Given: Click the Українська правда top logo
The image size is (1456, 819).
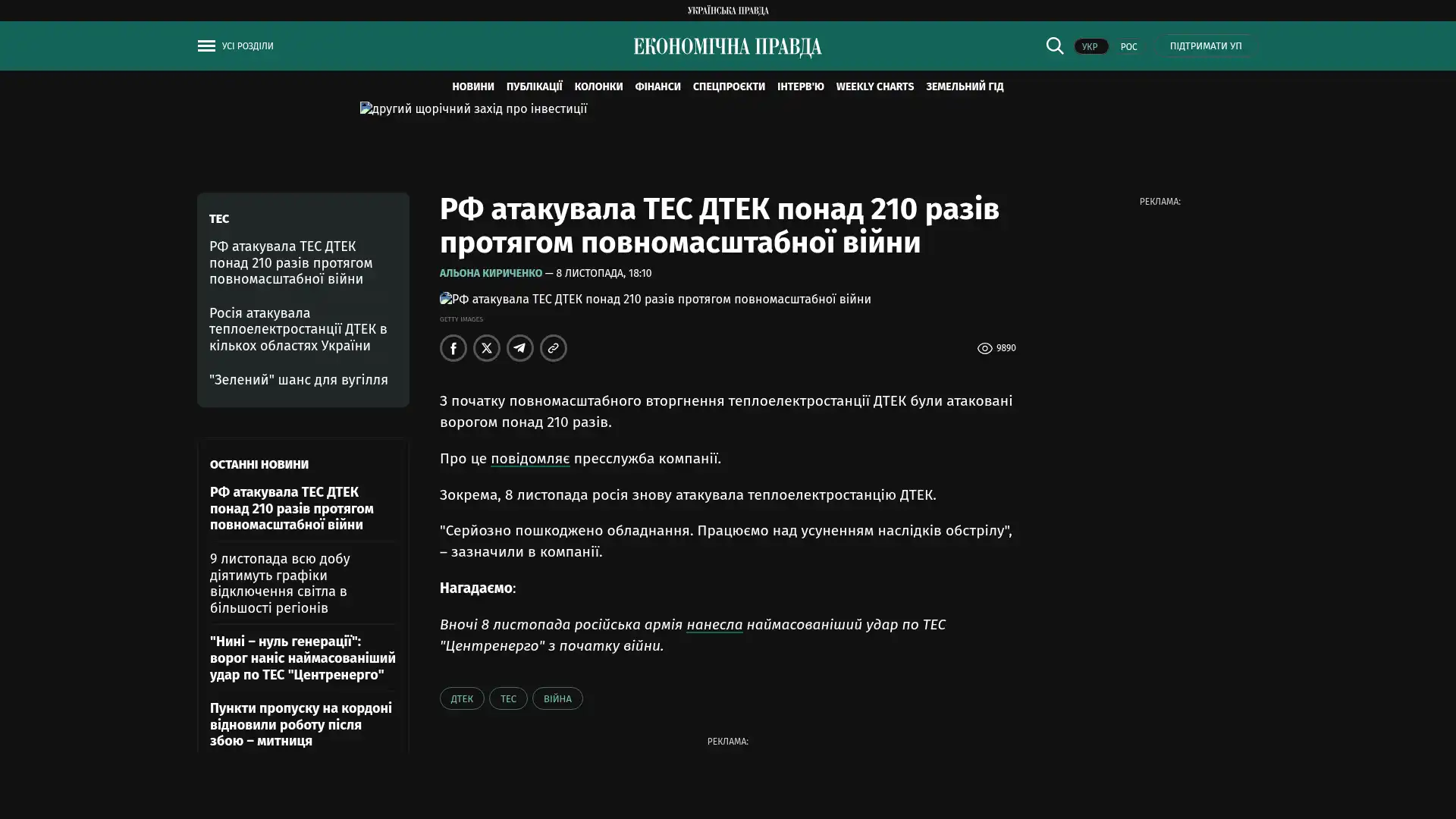Looking at the screenshot, I should point(727,11).
